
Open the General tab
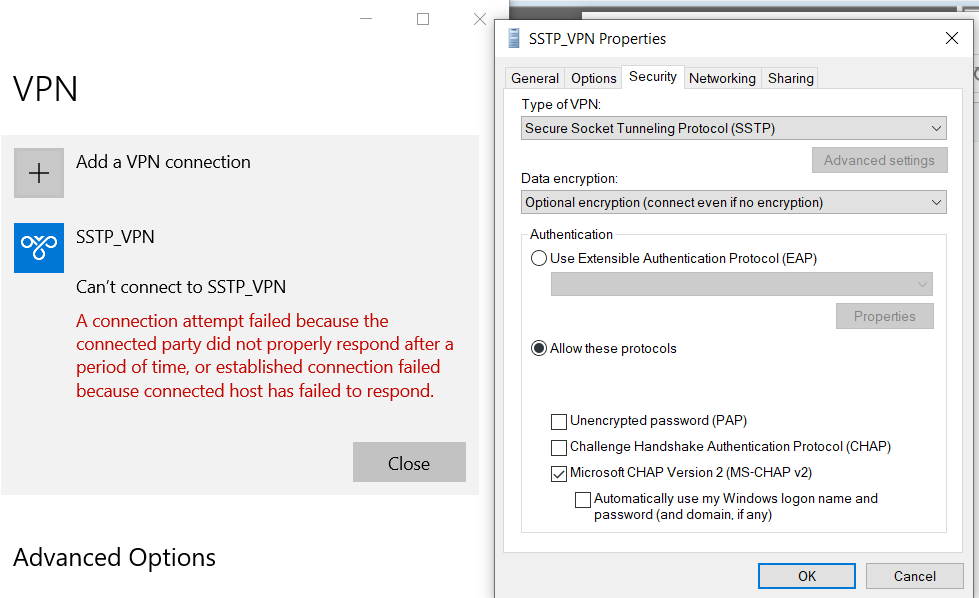coord(535,78)
